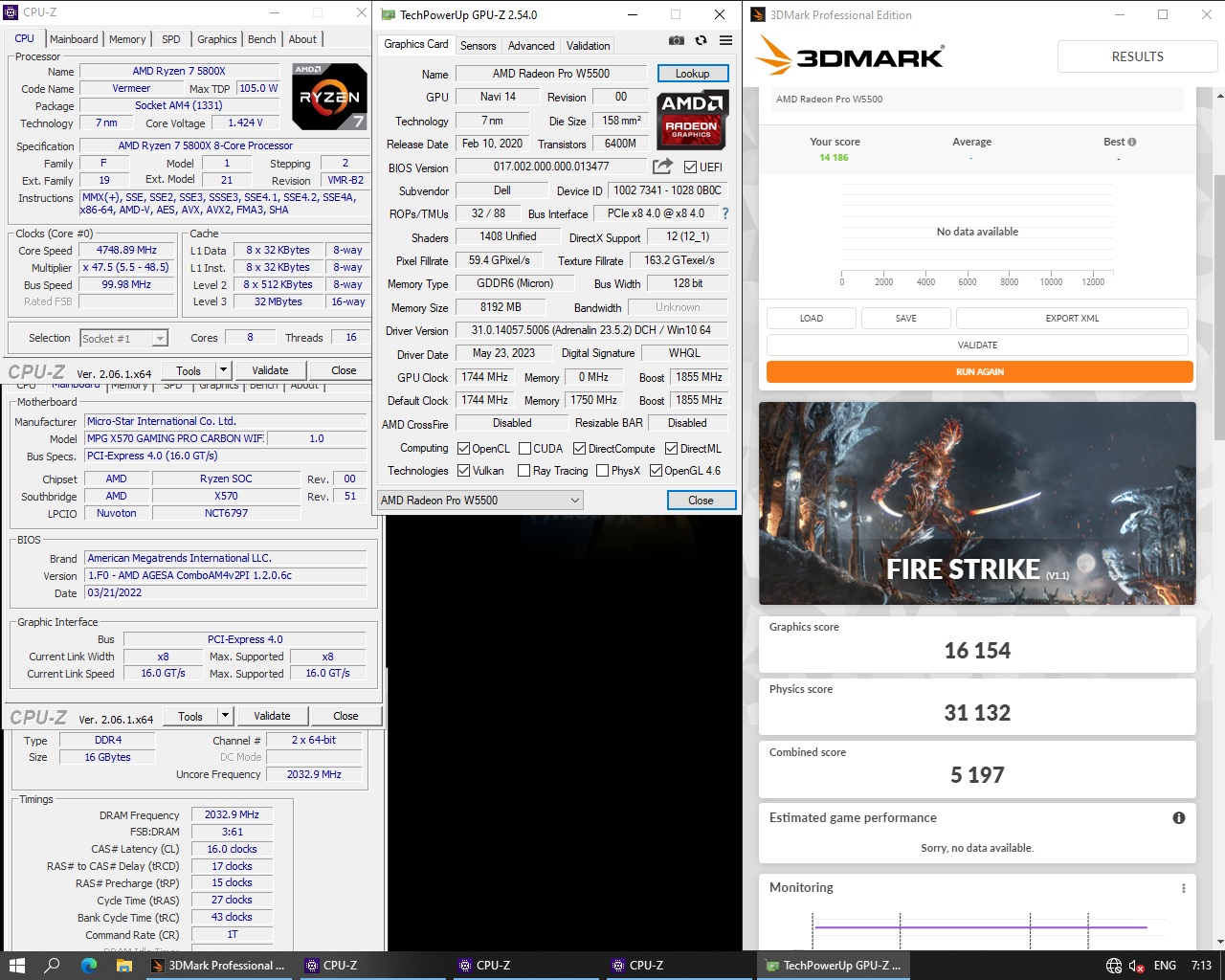The height and width of the screenshot is (980, 1225).
Task: Click the Ryzen 7 logo in CPU-Z
Action: click(329, 97)
